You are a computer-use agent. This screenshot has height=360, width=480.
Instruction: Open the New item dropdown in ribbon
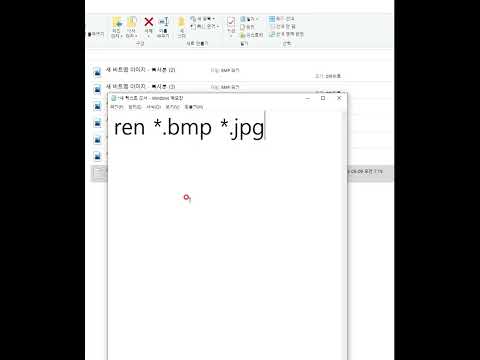(x=203, y=19)
